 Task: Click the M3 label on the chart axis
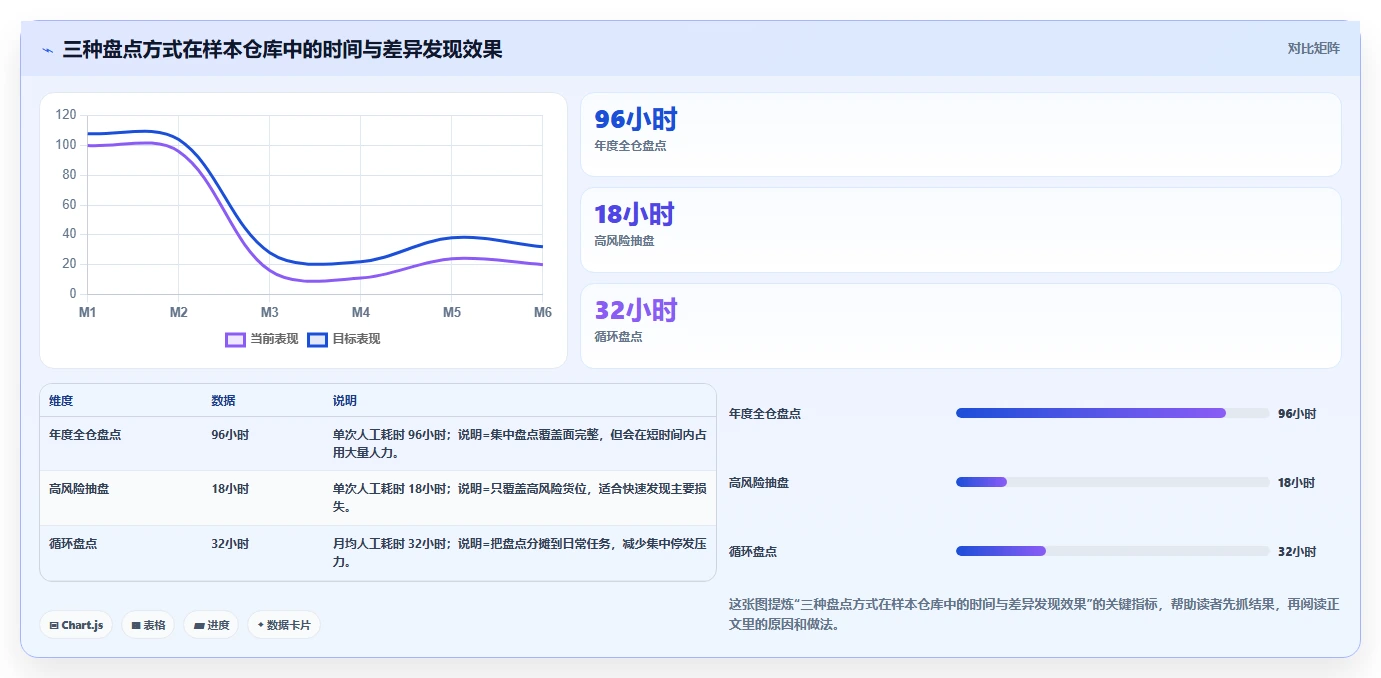coord(270,313)
